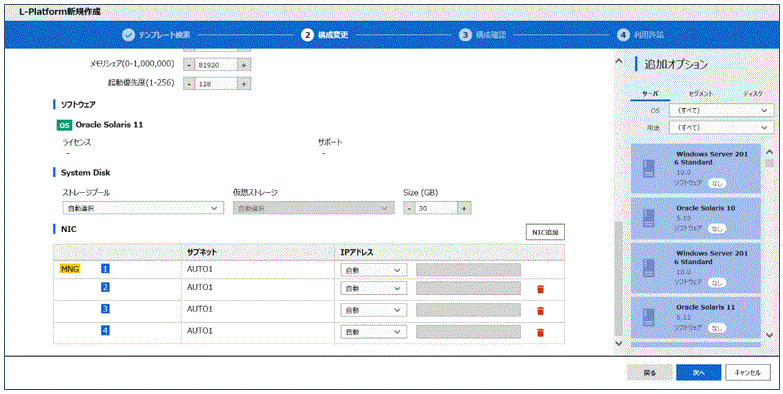Select the Oracle Solaris 11 server option icon
783x394 pixels.
pos(649,318)
